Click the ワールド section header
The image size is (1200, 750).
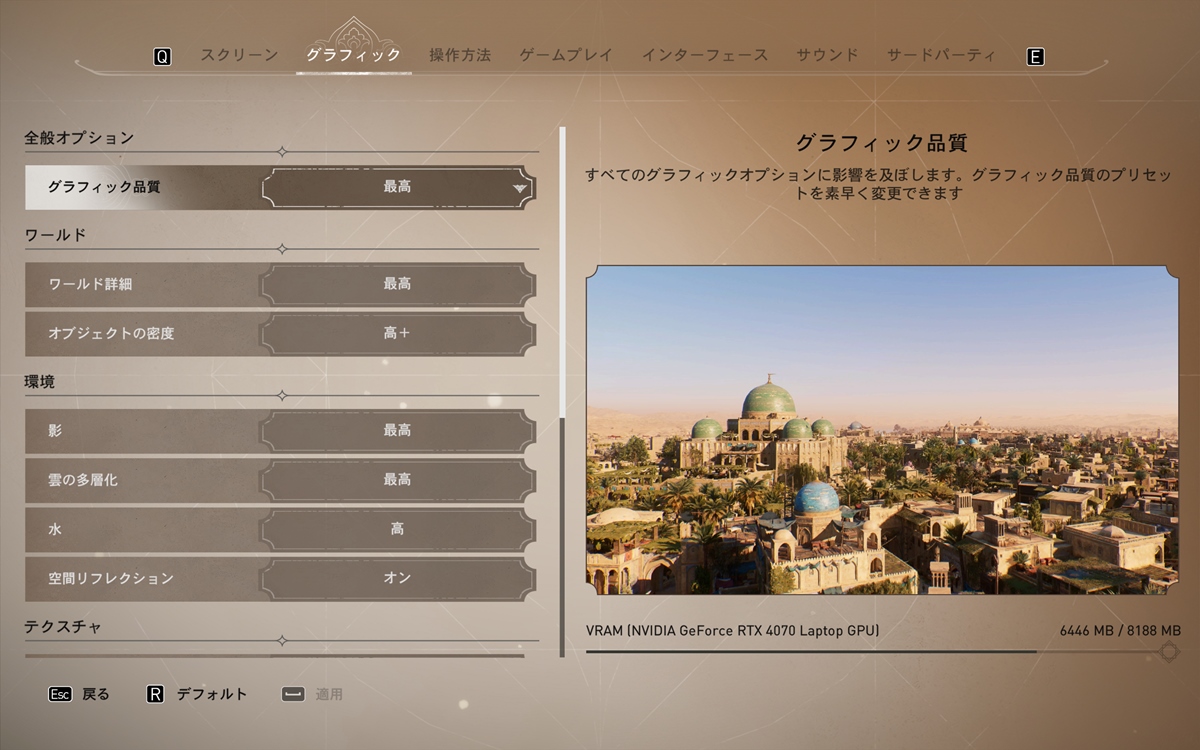pos(55,236)
